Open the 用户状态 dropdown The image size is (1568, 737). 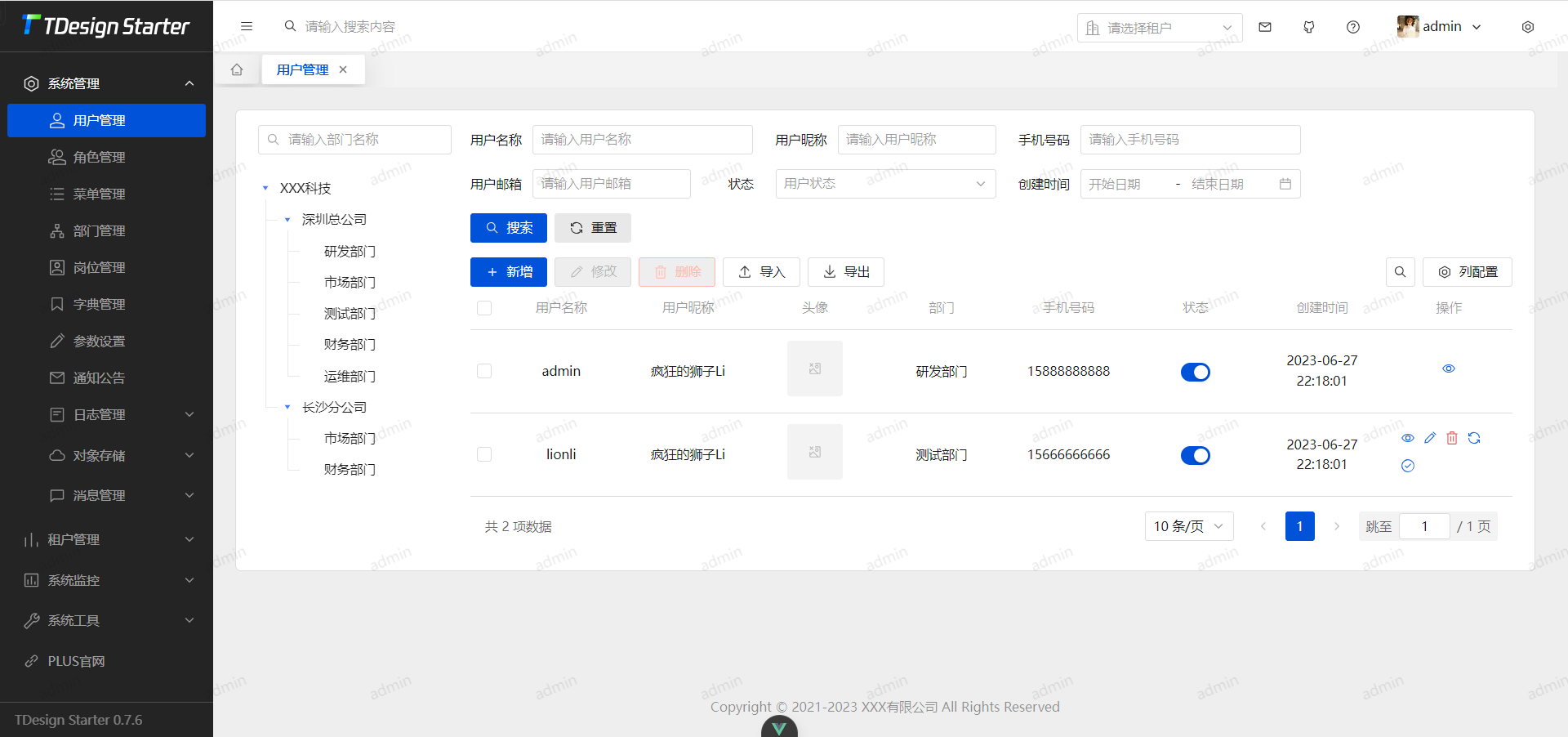[885, 184]
